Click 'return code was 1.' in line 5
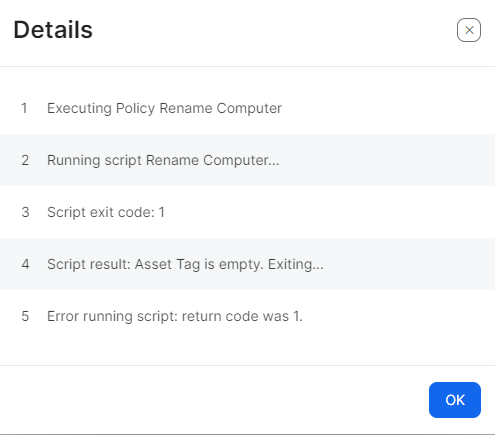Image resolution: width=495 pixels, height=435 pixels. click(x=242, y=316)
